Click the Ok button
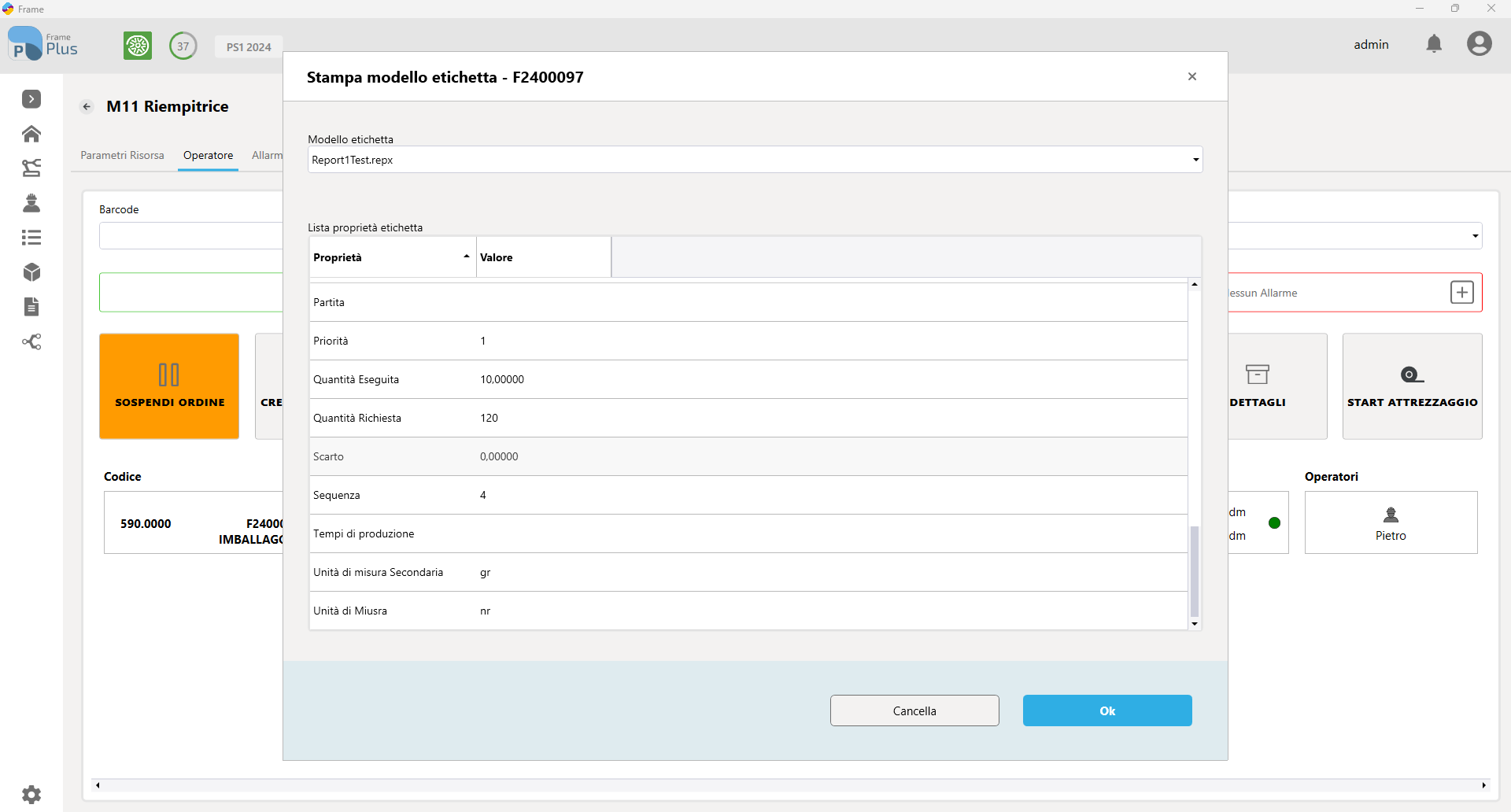 tap(1107, 710)
